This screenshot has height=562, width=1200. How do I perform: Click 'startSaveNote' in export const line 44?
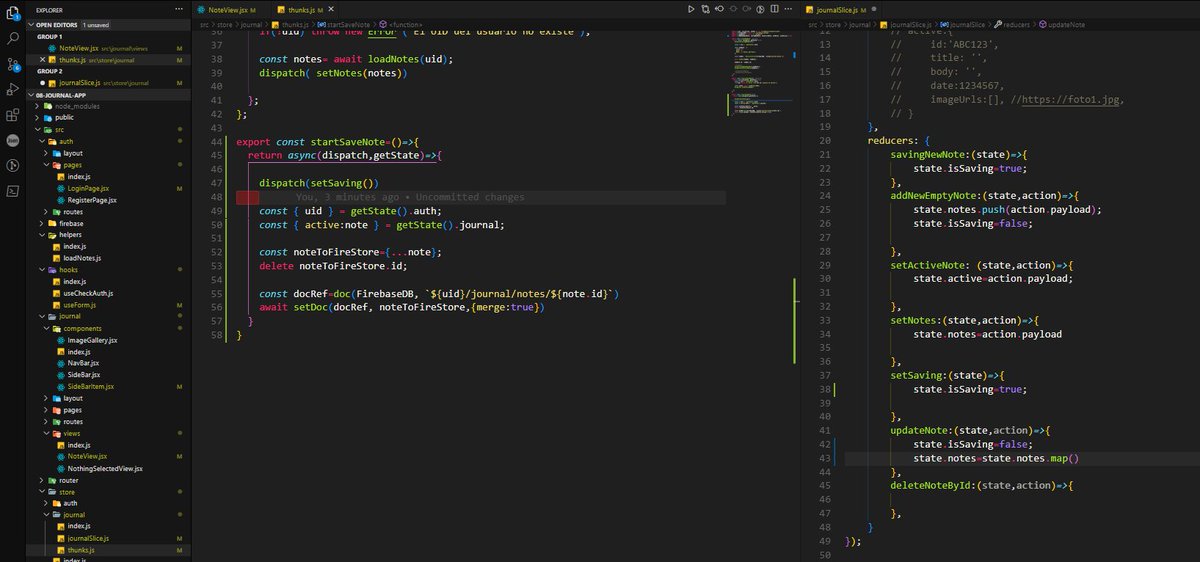348,142
